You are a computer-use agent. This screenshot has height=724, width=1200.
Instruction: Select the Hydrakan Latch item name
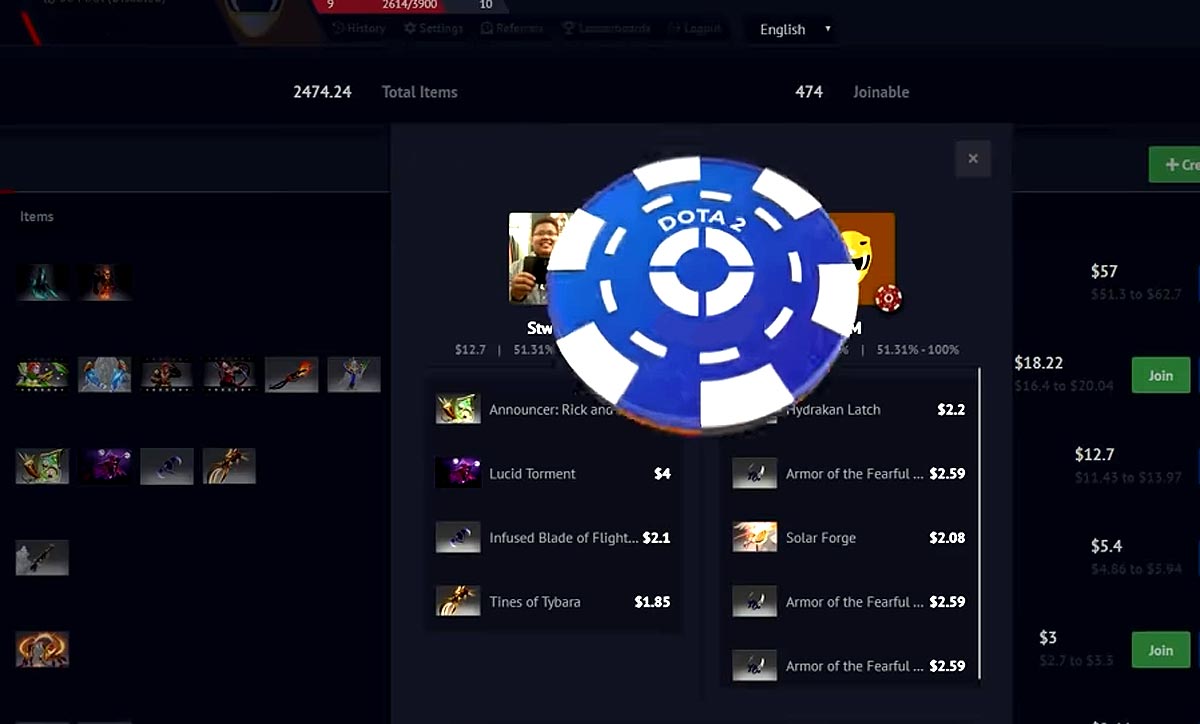(x=833, y=410)
